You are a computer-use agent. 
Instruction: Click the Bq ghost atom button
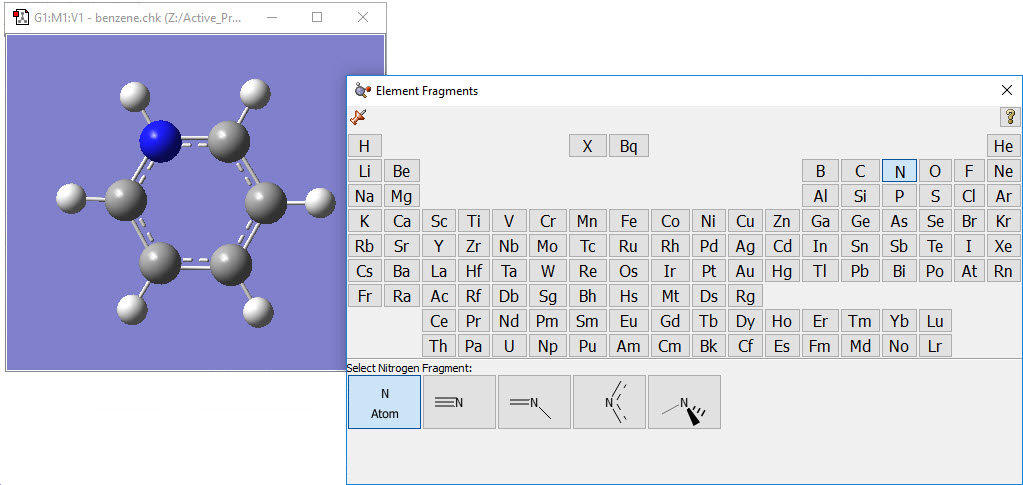click(628, 146)
